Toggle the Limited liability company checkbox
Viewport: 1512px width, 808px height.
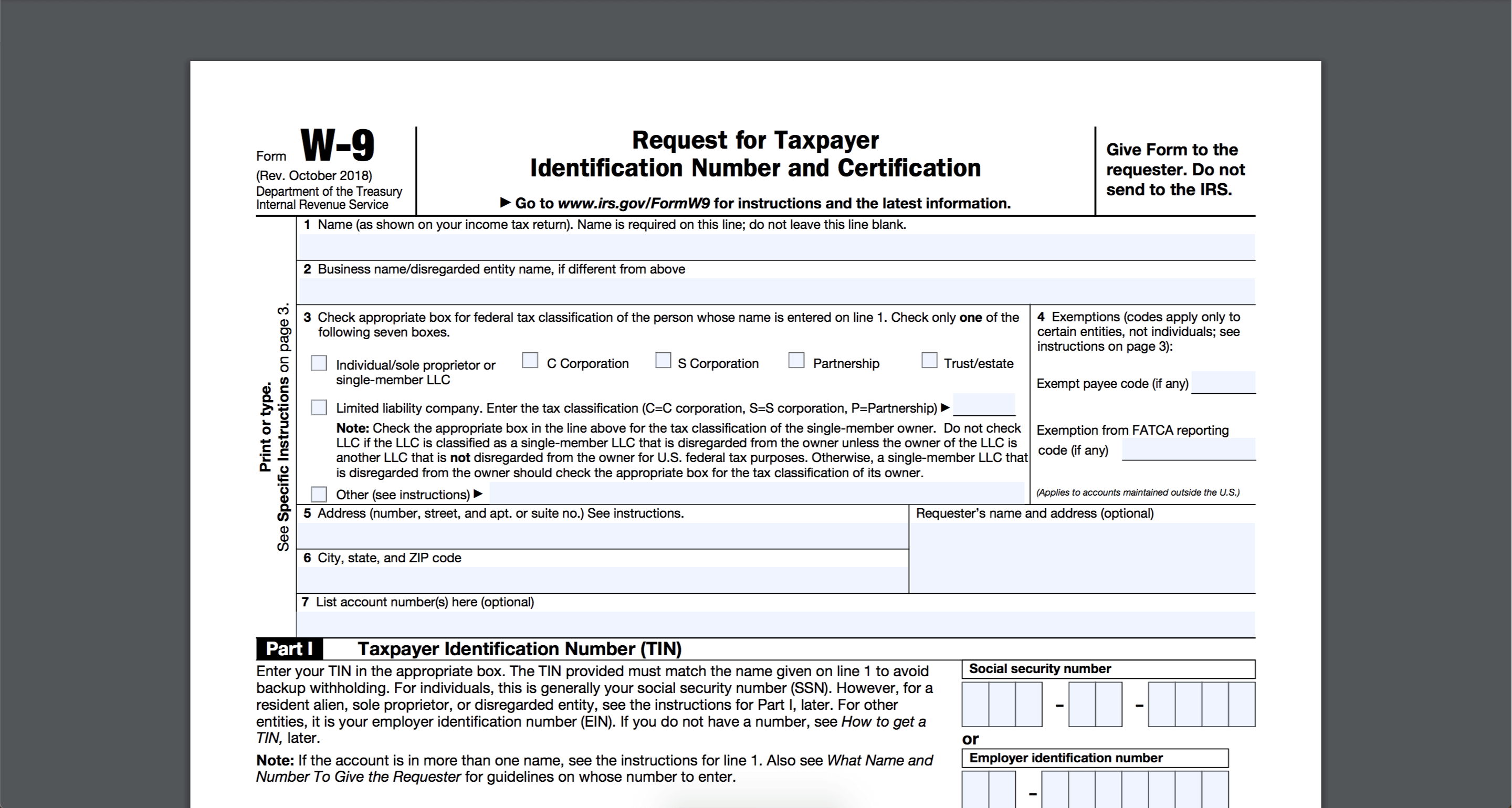[321, 406]
